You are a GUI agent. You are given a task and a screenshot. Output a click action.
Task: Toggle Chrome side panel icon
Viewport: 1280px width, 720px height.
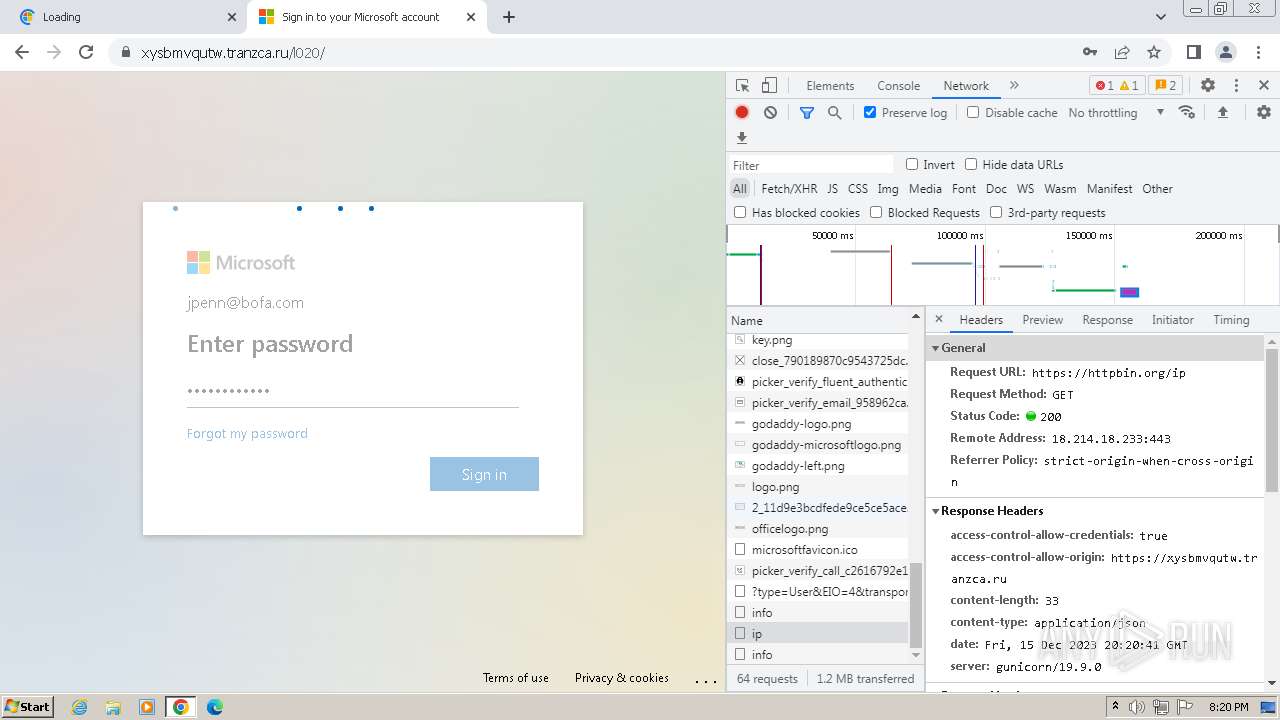pyautogui.click(x=1194, y=52)
